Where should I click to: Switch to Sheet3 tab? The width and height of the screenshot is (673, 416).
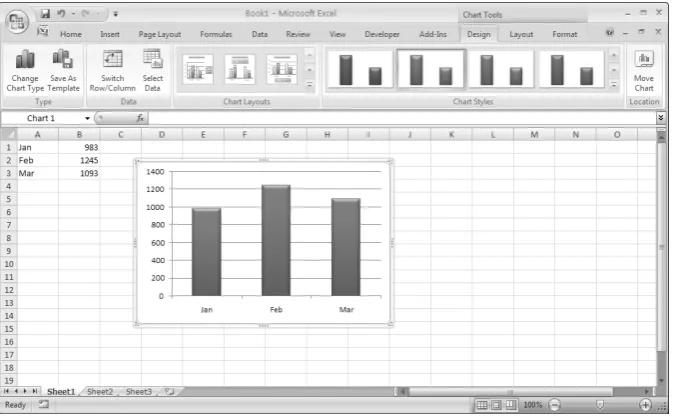[x=139, y=392]
